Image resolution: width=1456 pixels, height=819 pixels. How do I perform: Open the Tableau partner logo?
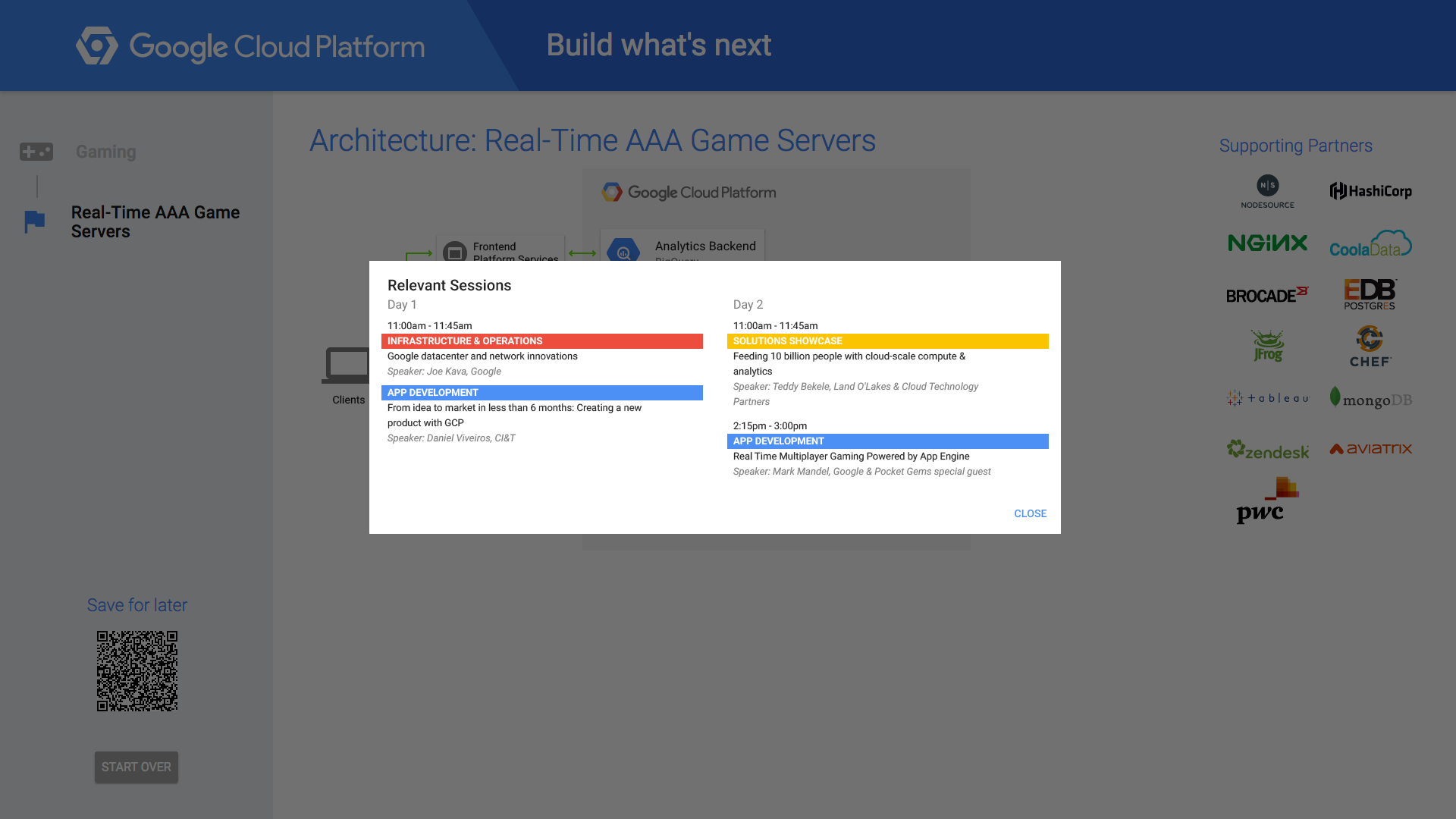[1267, 398]
